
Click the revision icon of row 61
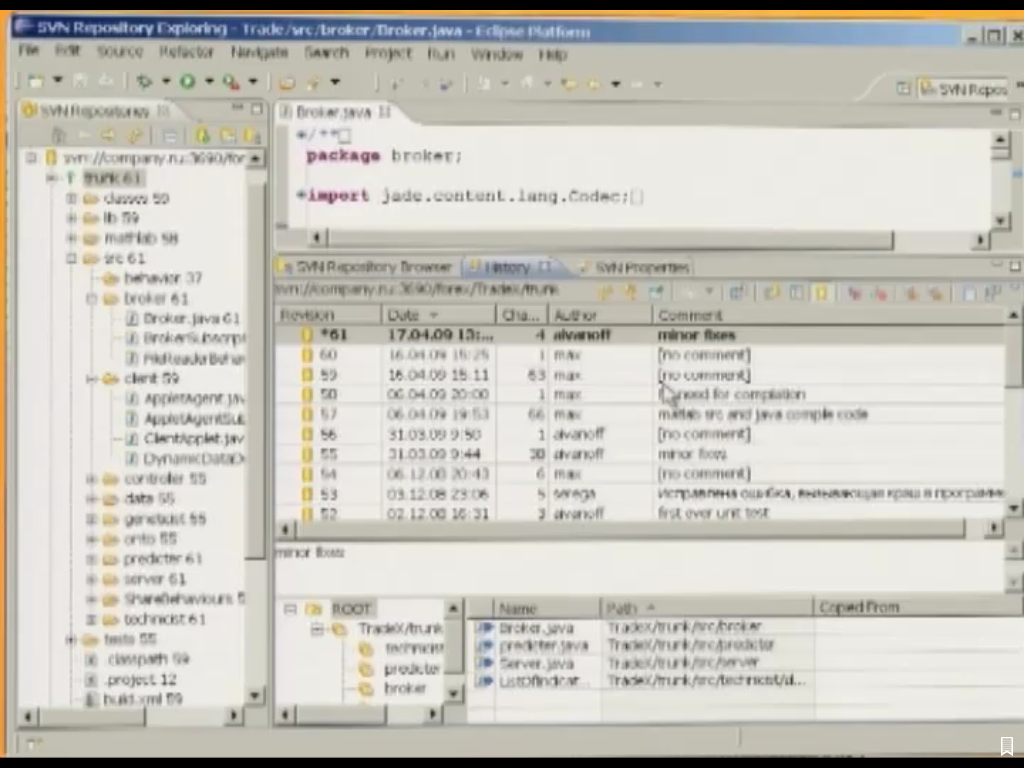306,335
